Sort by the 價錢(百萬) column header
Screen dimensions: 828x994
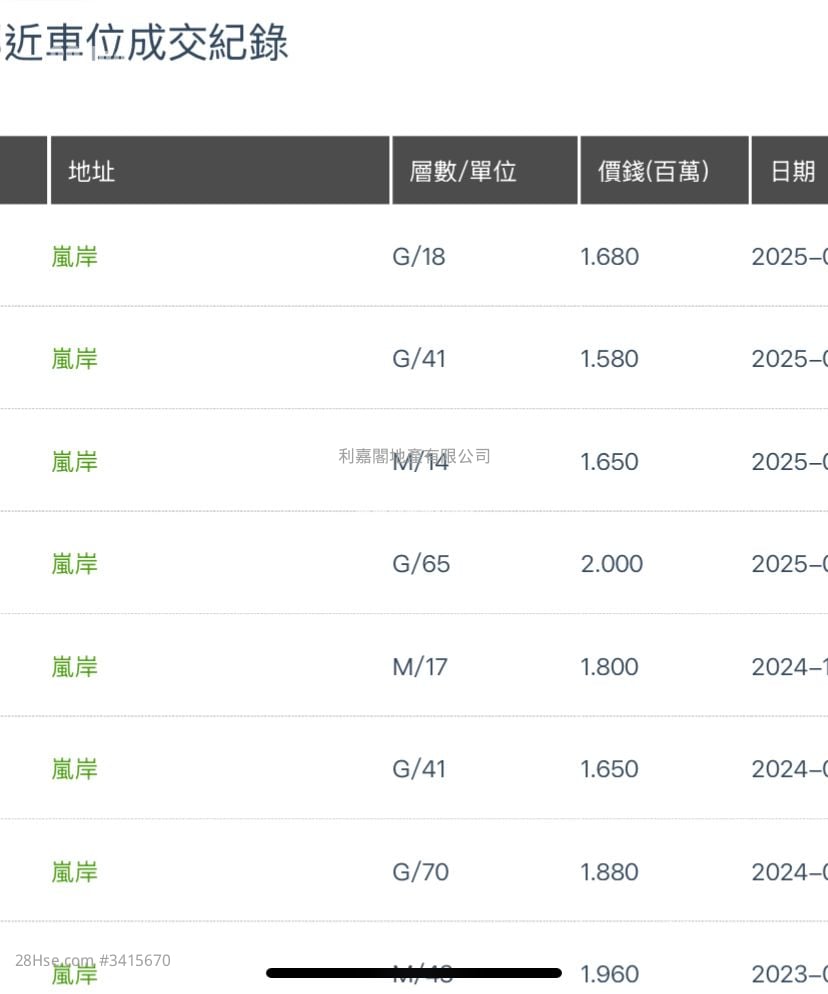point(664,171)
